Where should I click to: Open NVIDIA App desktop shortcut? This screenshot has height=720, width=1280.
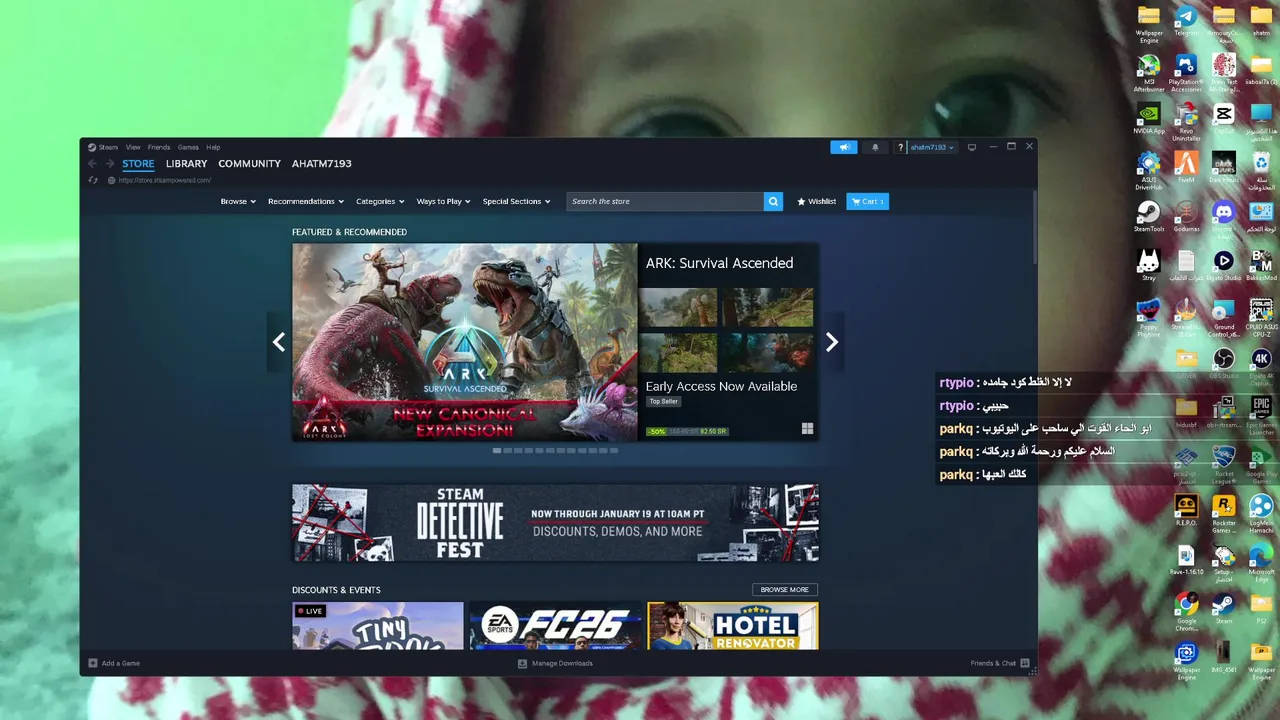click(1149, 117)
